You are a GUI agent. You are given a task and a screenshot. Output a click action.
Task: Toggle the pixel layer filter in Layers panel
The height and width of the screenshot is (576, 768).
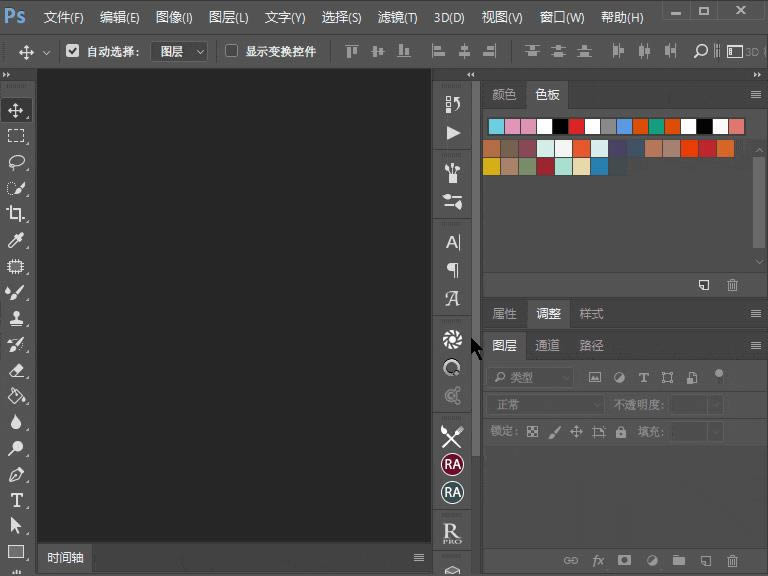pyautogui.click(x=595, y=377)
